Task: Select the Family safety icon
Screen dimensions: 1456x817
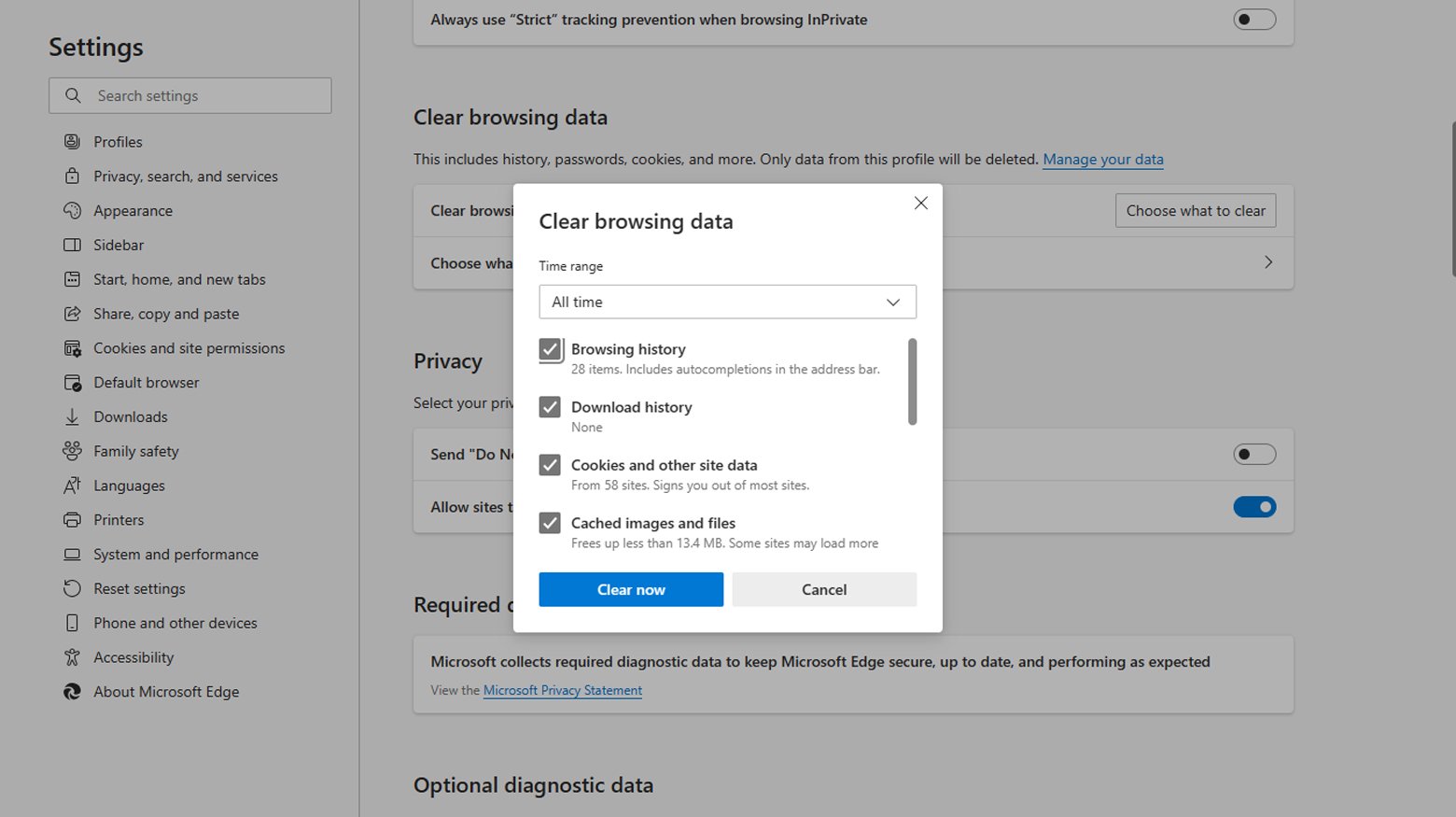Action: [x=72, y=451]
